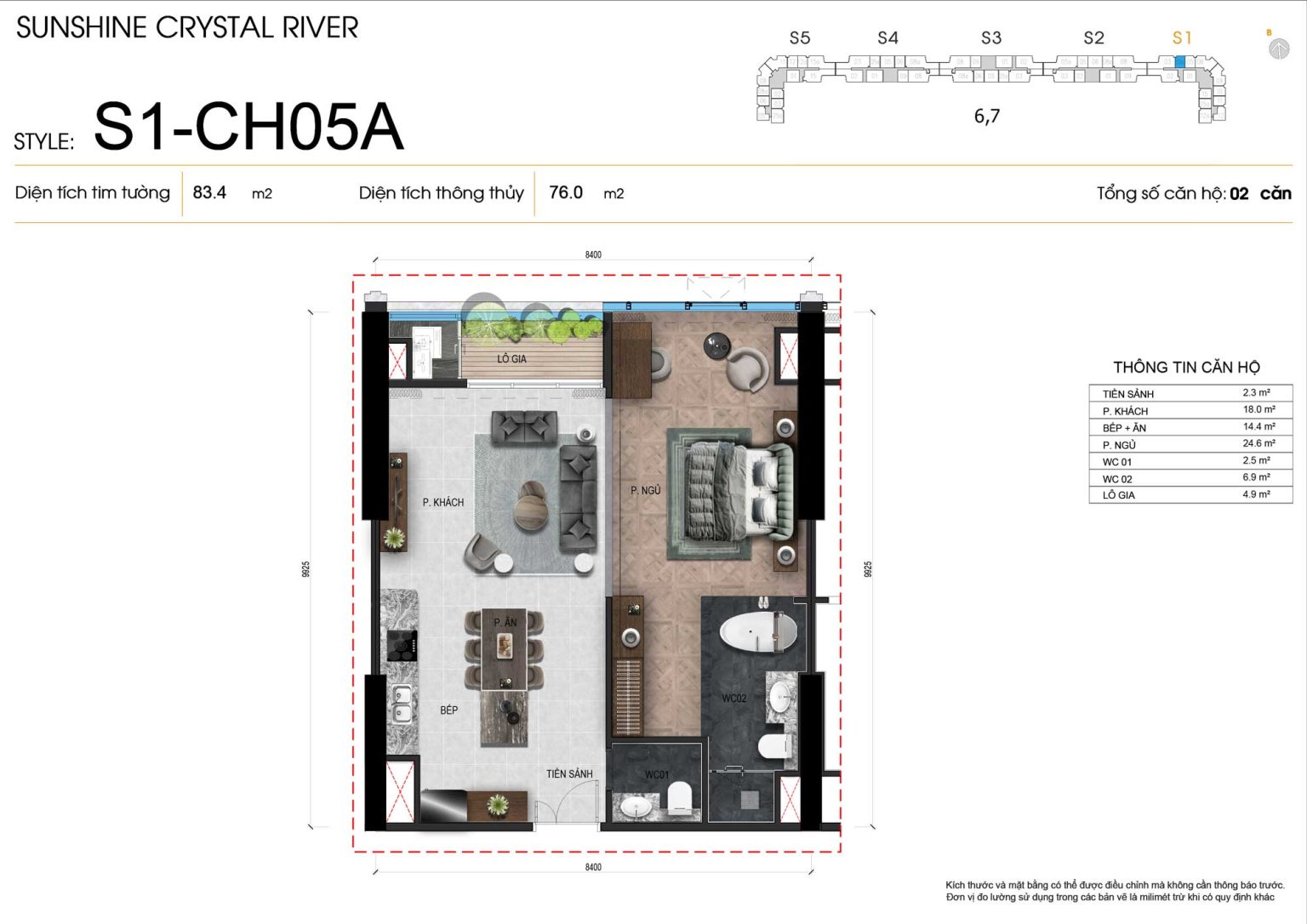Click the 76.0 clear area value
This screenshot has width=1307, height=924.
pyautogui.click(x=566, y=192)
